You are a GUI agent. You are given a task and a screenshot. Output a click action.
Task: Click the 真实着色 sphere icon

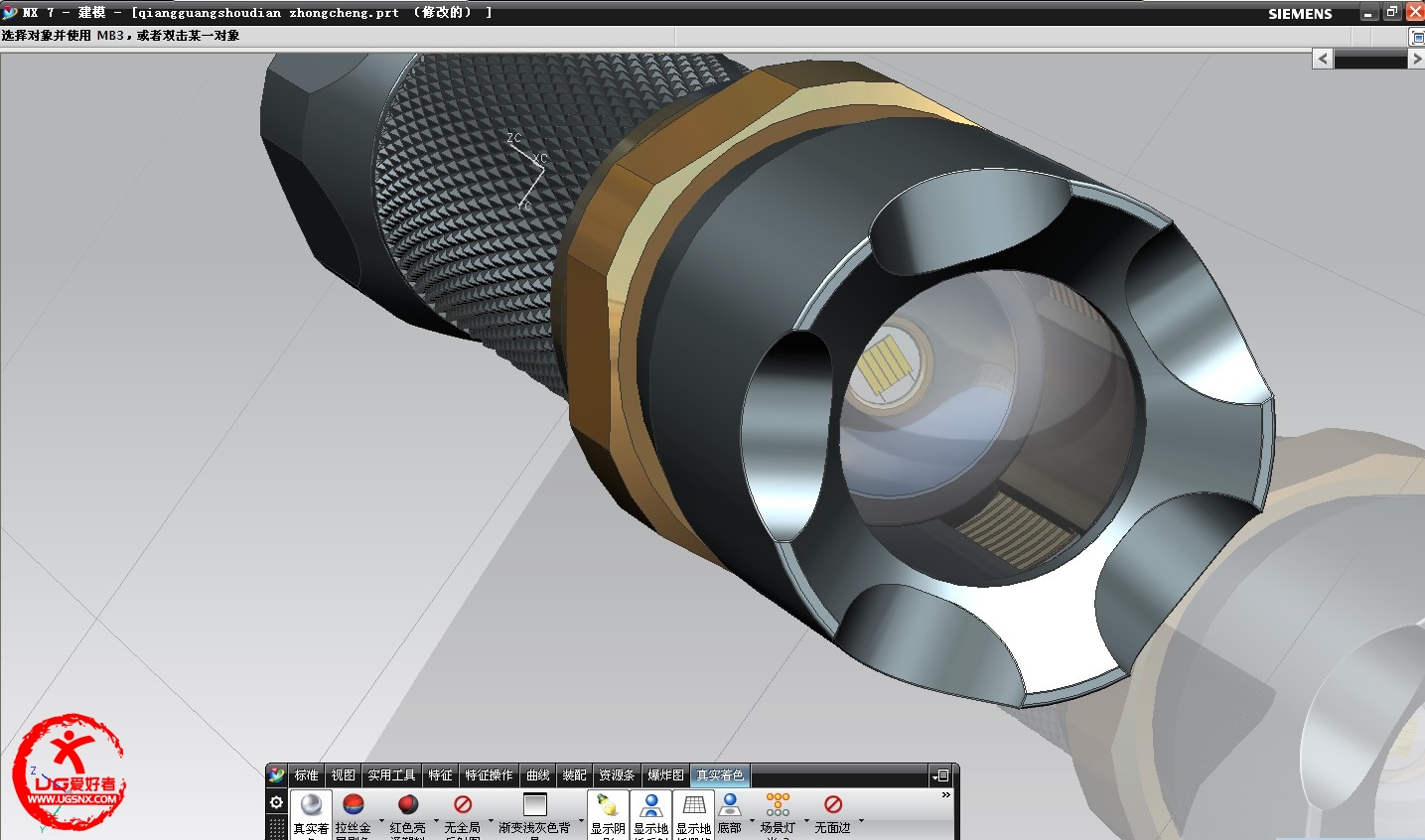point(312,805)
